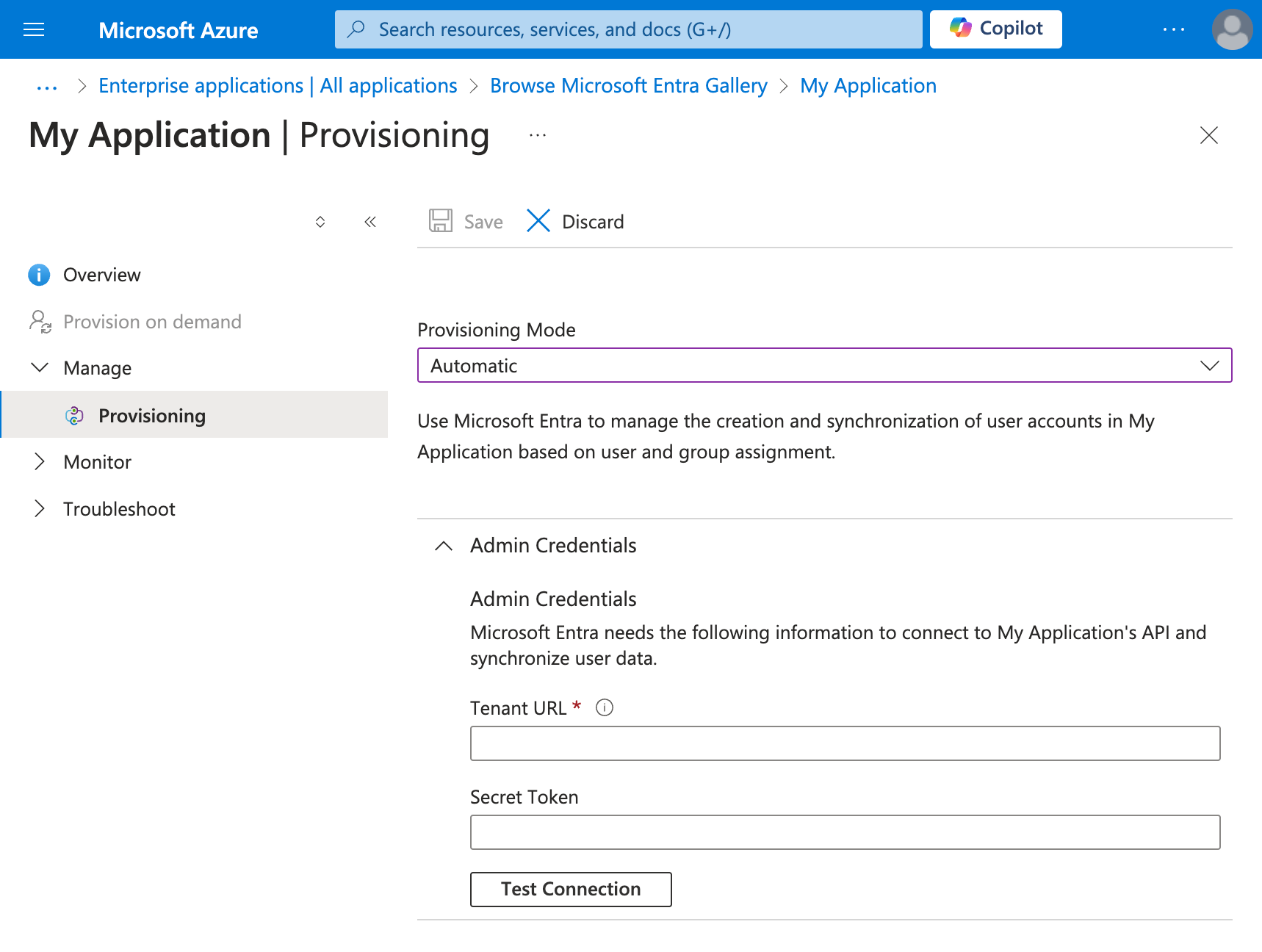Focus the Secret Token input field
Screen dimensions: 1262x952
click(845, 832)
